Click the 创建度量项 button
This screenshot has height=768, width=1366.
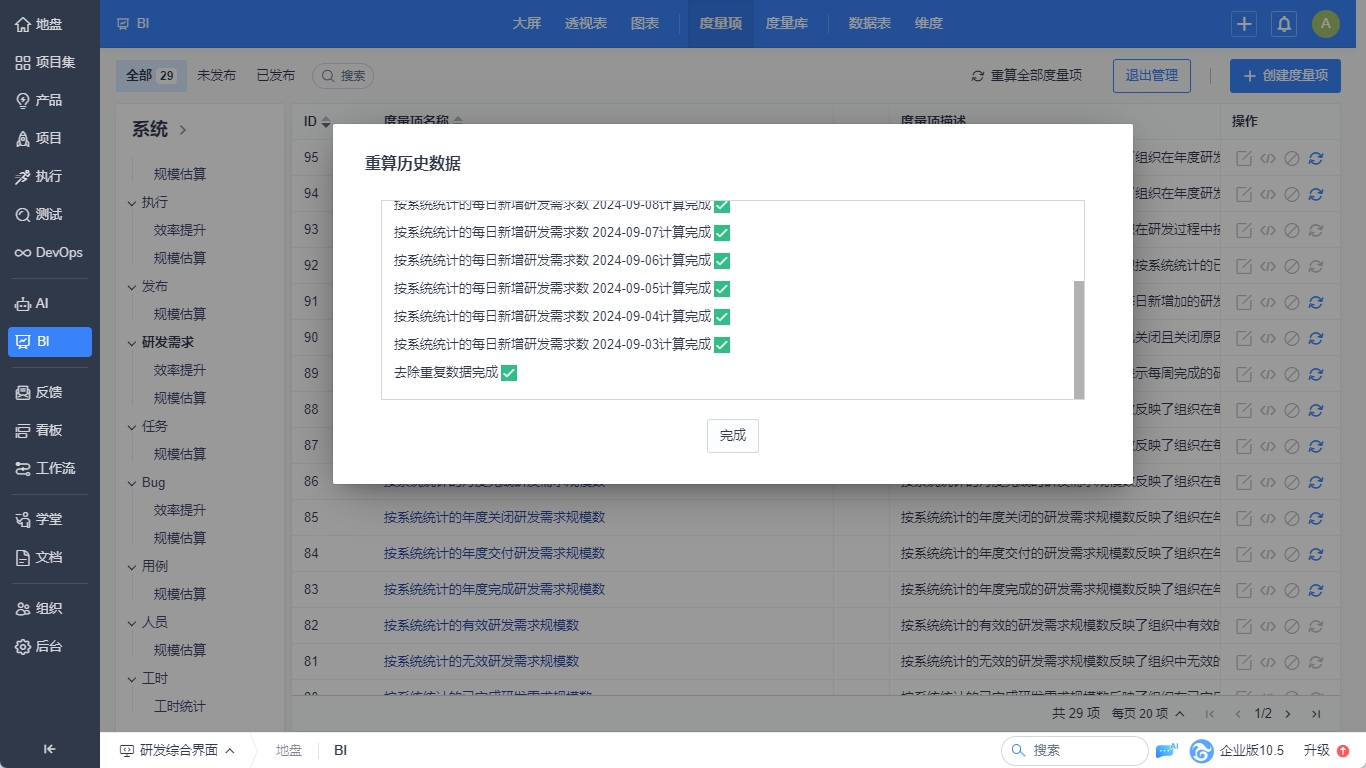(1285, 75)
